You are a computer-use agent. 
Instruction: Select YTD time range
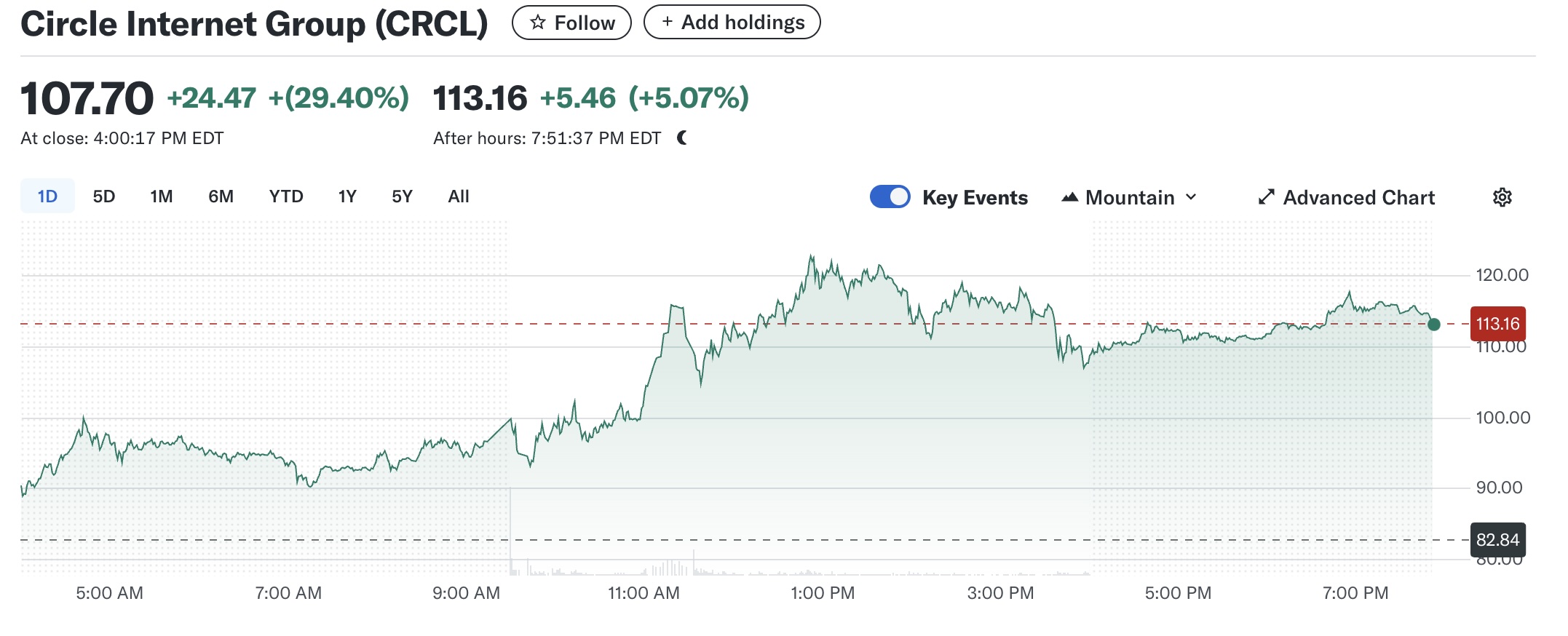click(286, 196)
